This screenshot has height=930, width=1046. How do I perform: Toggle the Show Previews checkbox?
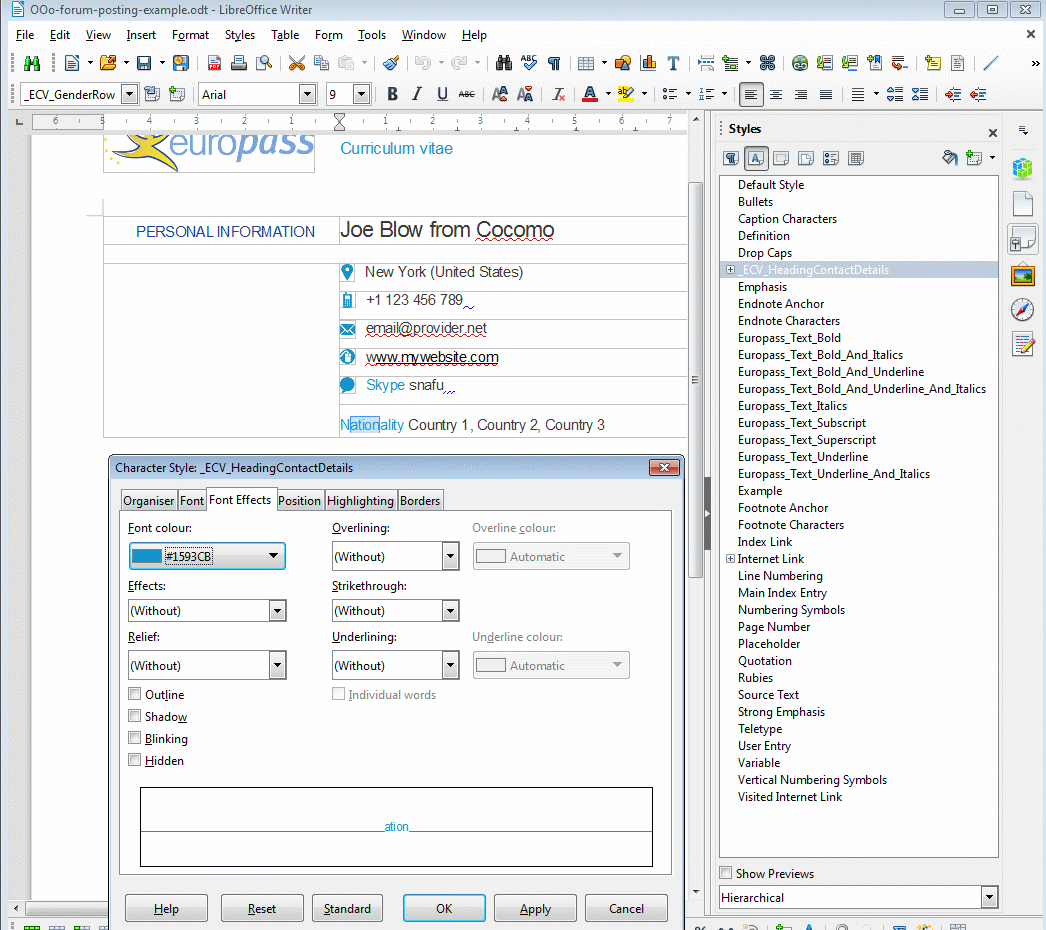(x=727, y=873)
